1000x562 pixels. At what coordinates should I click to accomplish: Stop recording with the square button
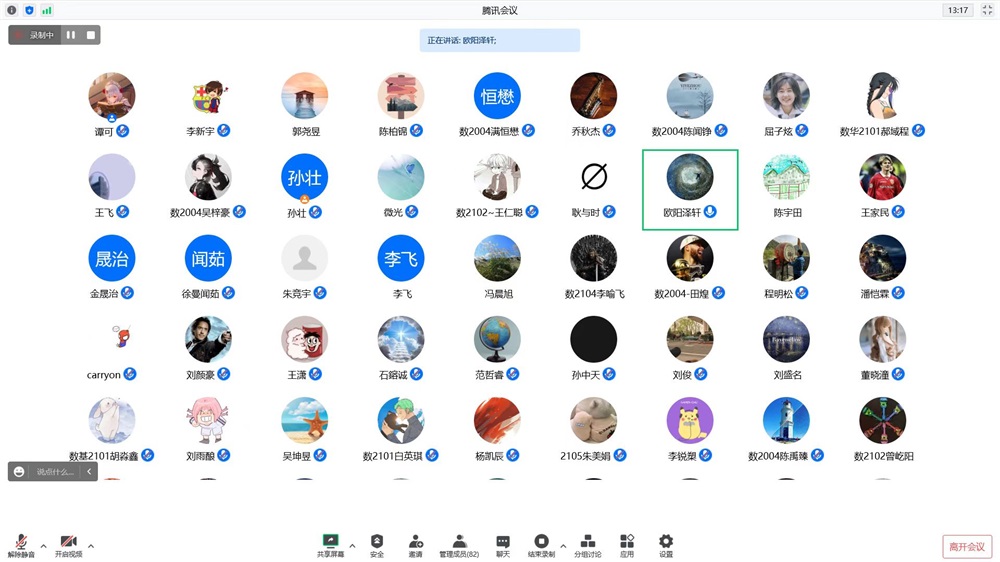click(90, 35)
